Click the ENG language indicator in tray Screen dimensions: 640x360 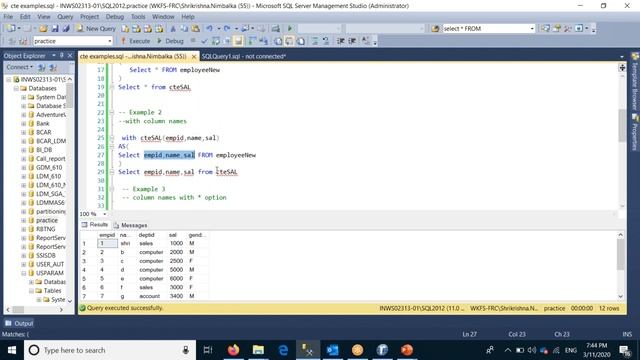[x=571, y=350]
